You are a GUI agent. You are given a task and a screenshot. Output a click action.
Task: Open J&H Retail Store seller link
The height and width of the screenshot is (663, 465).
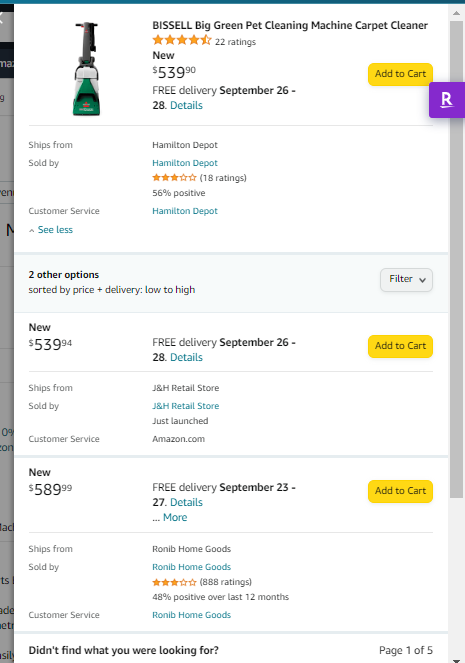tap(186, 406)
